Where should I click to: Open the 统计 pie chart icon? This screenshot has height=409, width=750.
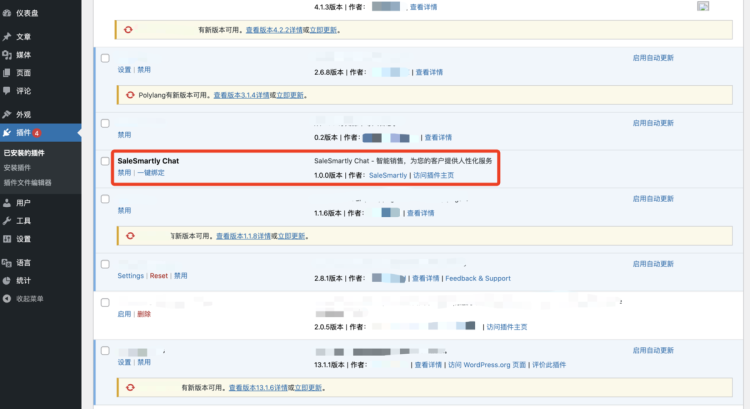click(7, 280)
